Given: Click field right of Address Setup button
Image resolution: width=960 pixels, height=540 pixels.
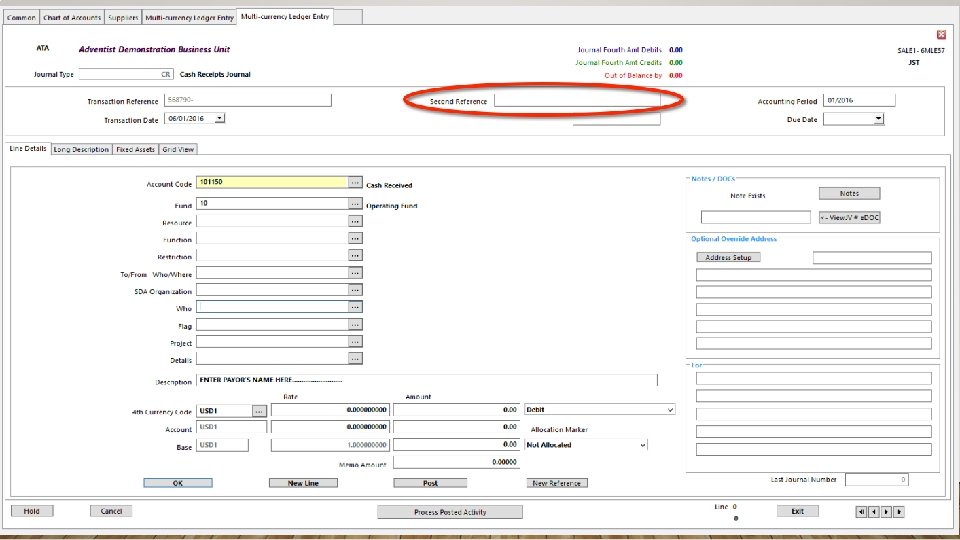Looking at the screenshot, I should 872,258.
